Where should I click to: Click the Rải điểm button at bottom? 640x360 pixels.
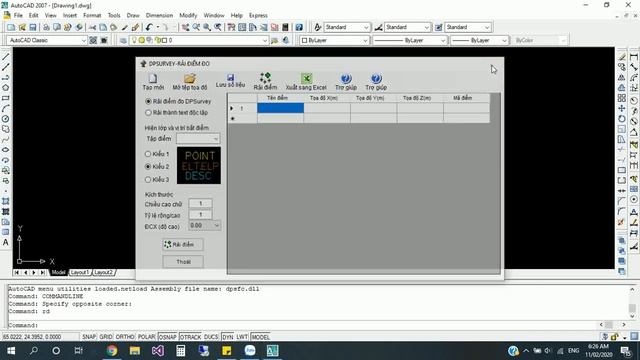coord(183,244)
